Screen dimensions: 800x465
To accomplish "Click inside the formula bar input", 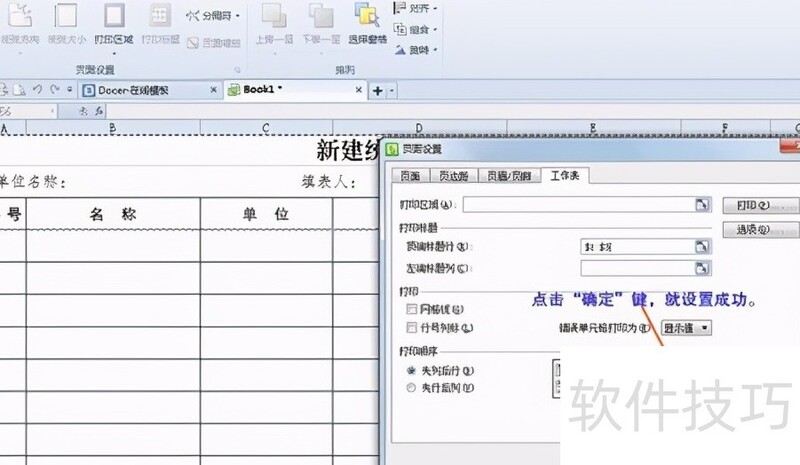I will [x=453, y=111].
